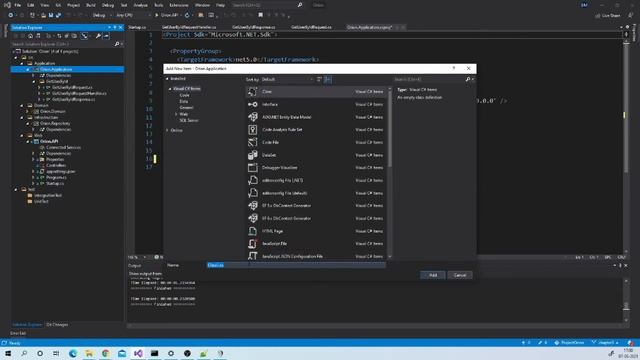Expand the Online node in dialog

point(167,130)
